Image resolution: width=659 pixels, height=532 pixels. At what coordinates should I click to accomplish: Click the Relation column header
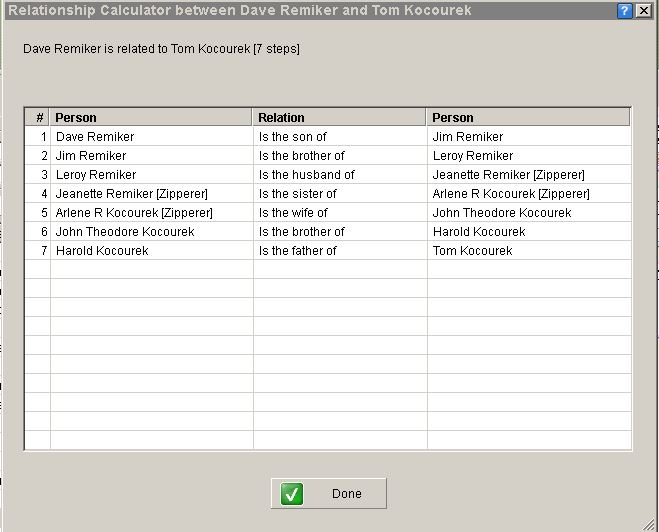pos(339,117)
